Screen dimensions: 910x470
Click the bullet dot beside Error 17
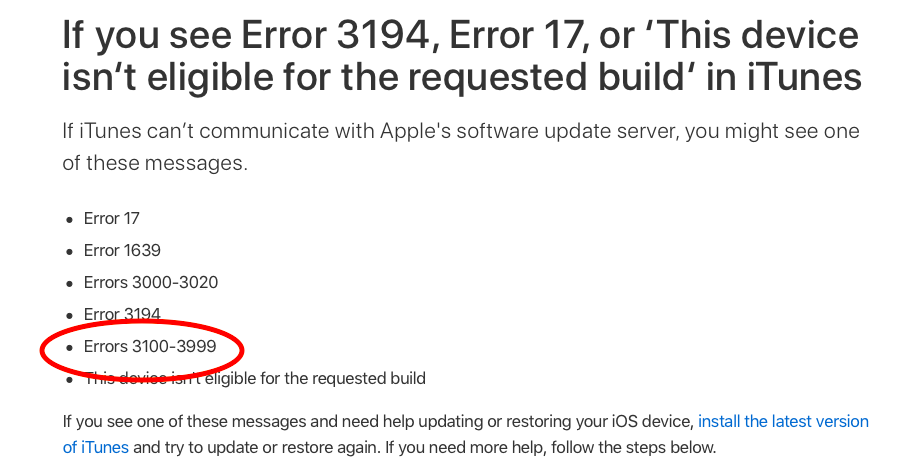click(x=70, y=220)
